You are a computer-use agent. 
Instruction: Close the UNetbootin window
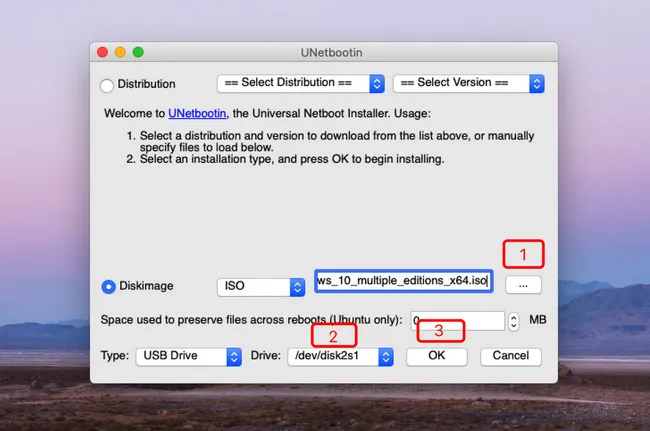click(x=102, y=52)
